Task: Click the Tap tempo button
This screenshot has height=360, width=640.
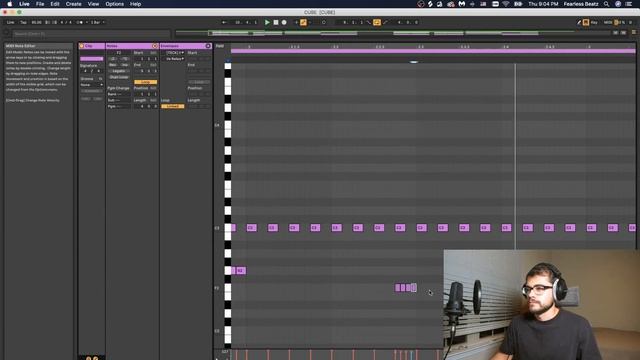Action: point(23,22)
